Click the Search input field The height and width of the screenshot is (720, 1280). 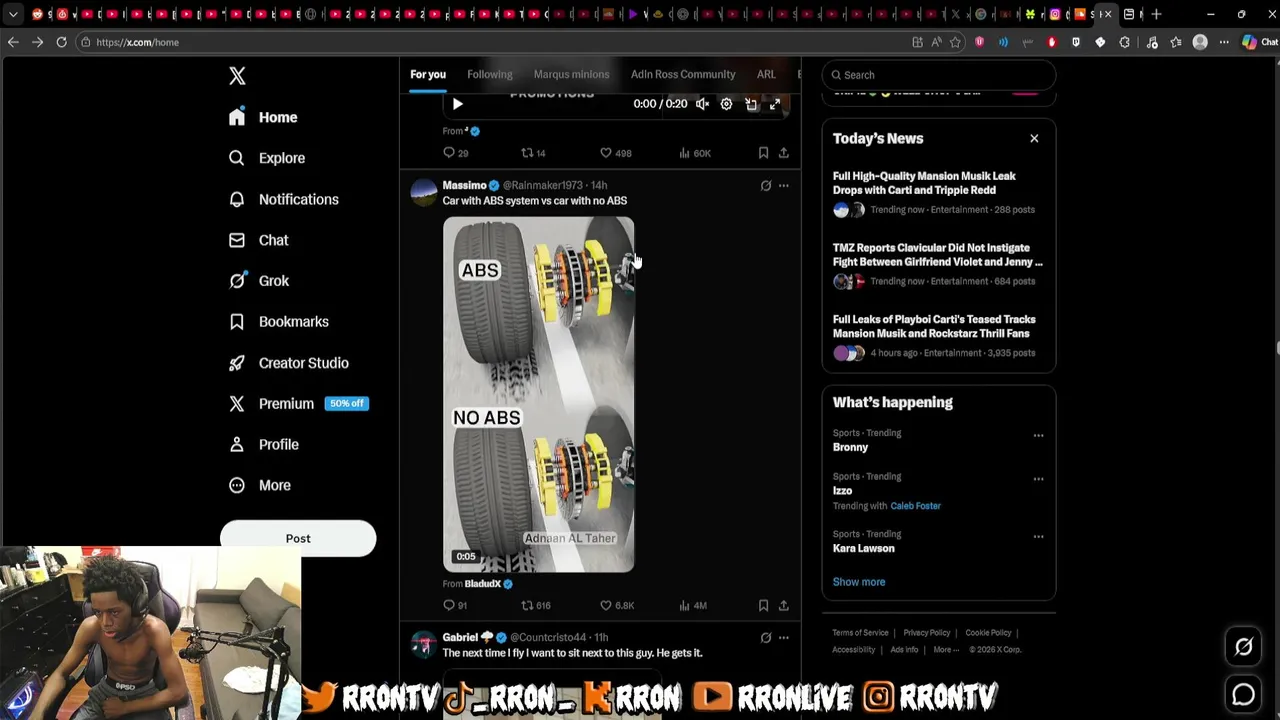point(939,75)
